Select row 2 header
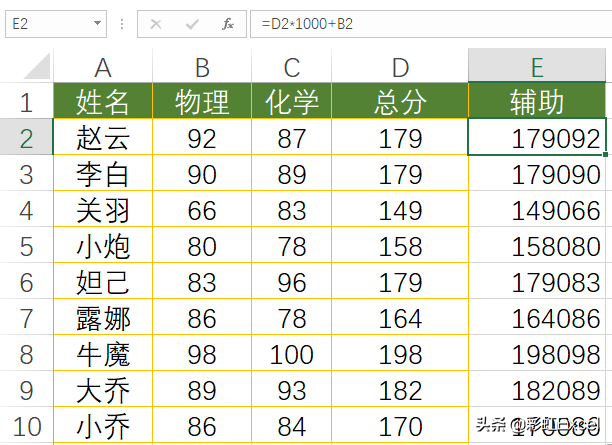The image size is (612, 445). click(27, 137)
